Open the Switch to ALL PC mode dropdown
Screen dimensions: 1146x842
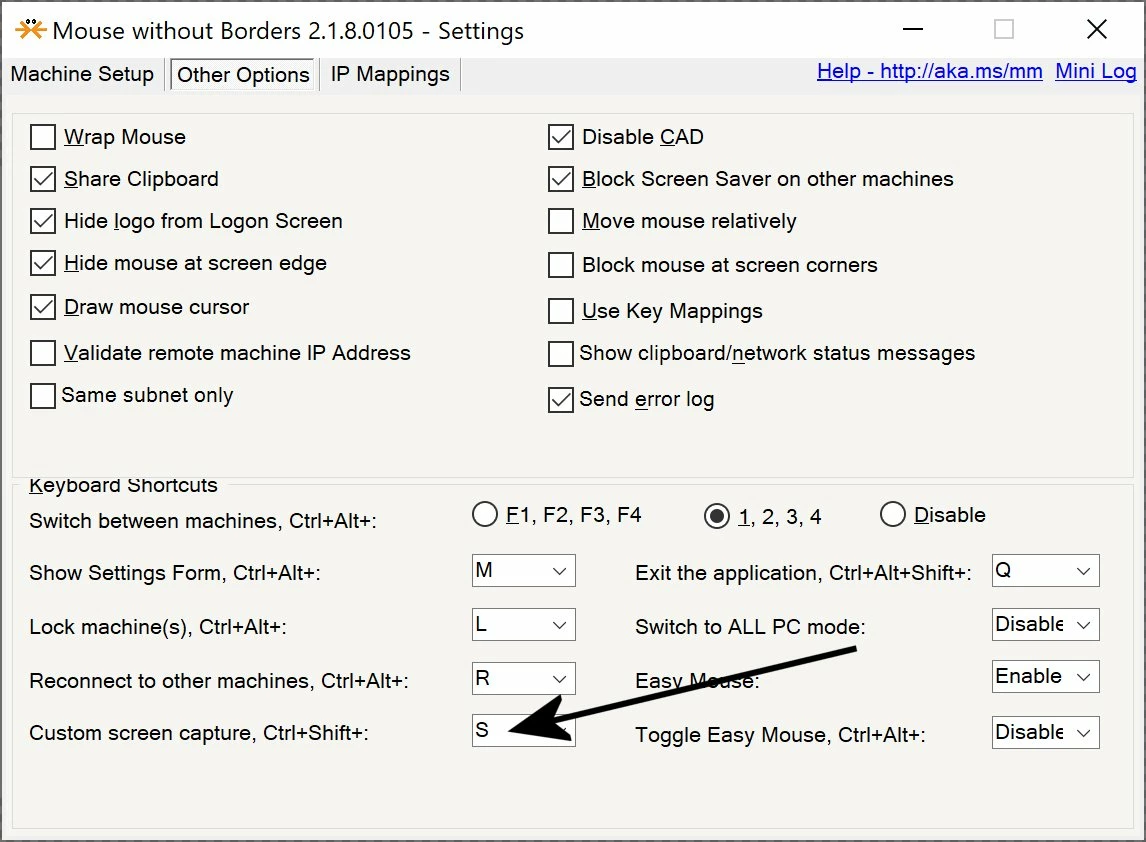(x=1045, y=625)
